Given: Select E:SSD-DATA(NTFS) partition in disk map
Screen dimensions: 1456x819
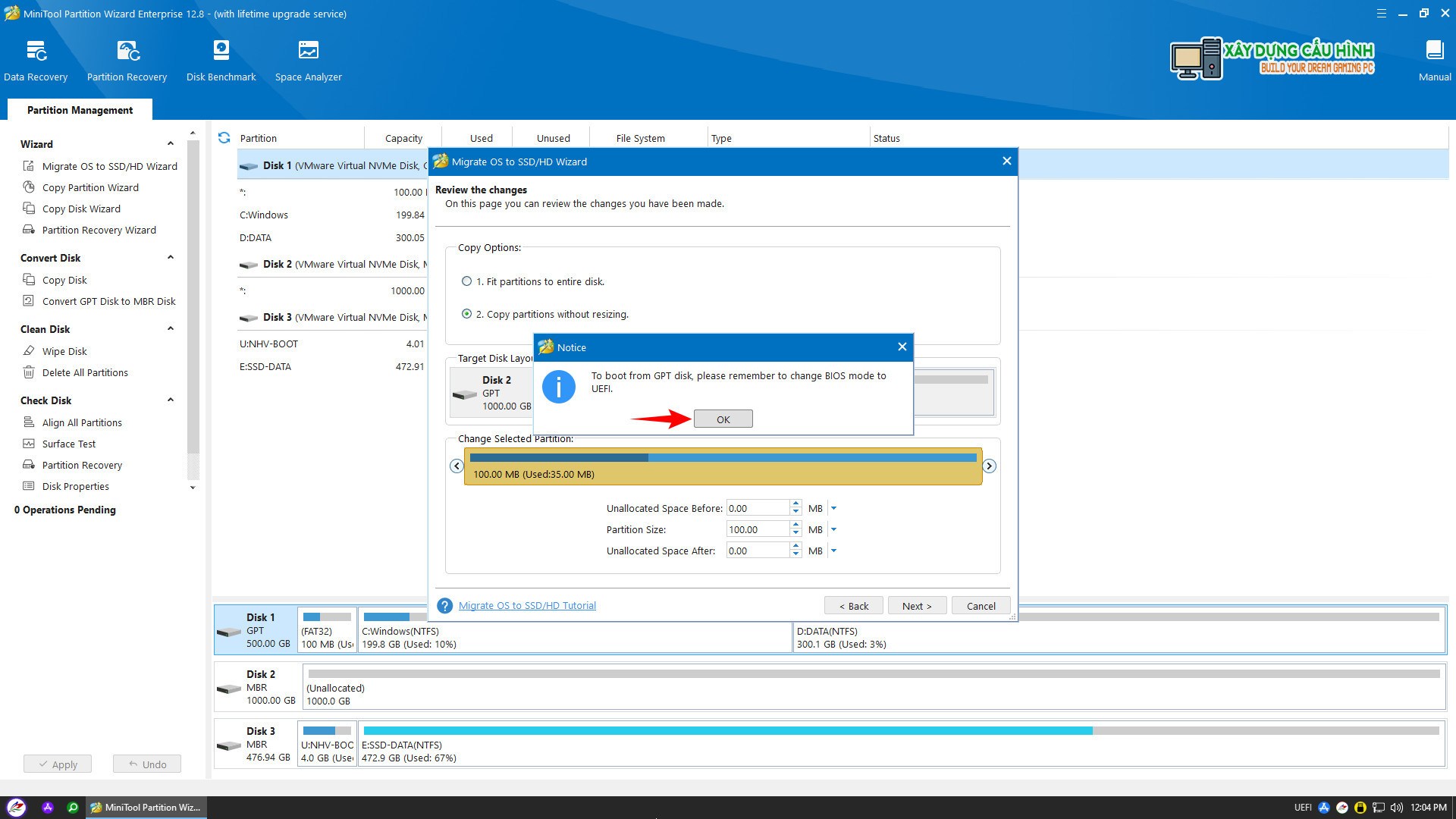Looking at the screenshot, I should pyautogui.click(x=901, y=745).
